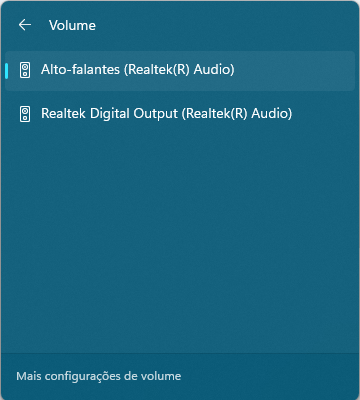Select Realtek Digital Output (Realtek(R) Audio) device
Viewport: 360px width, 400px height.
[x=180, y=114]
